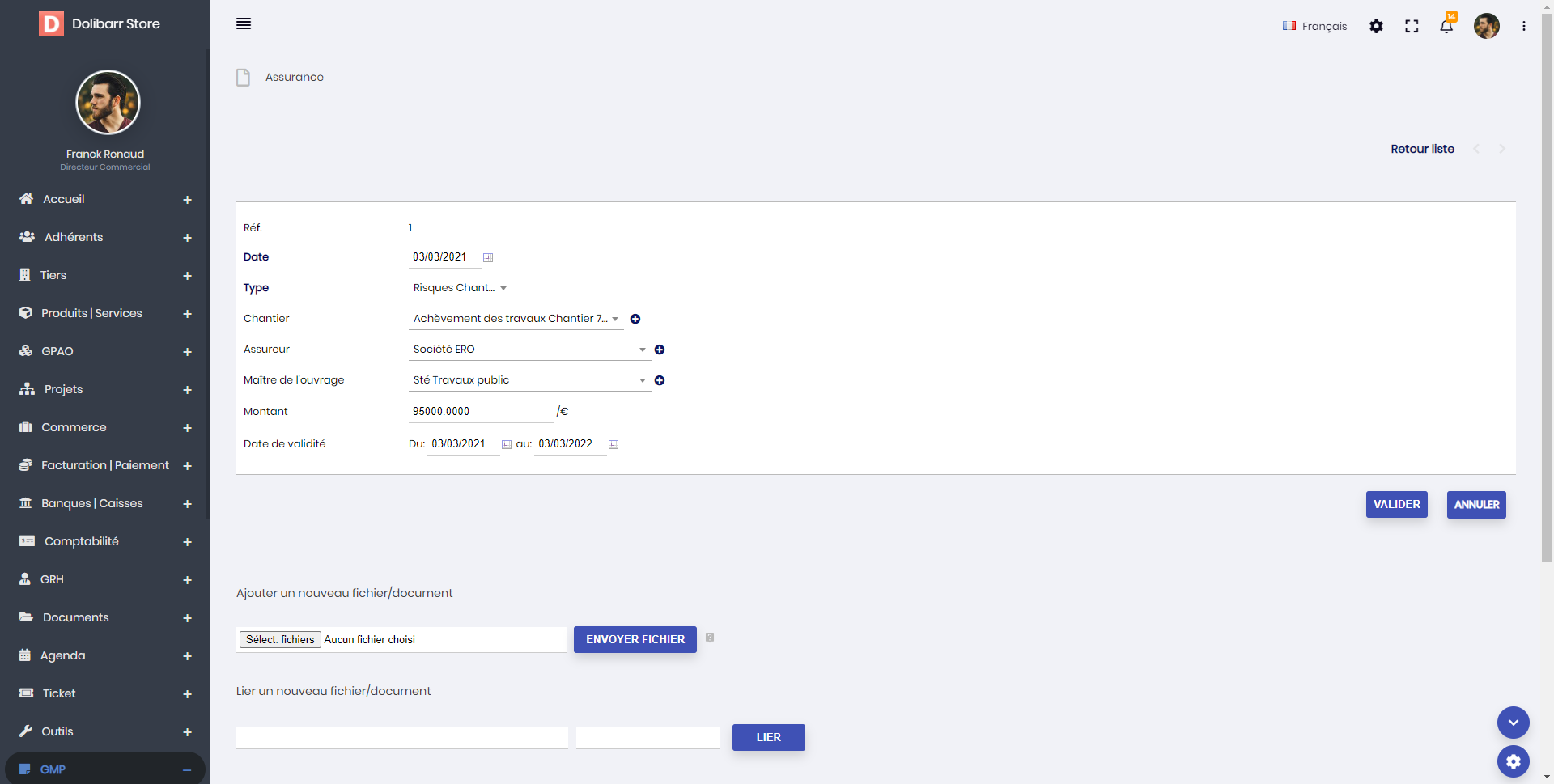The image size is (1554, 784).
Task: Open the Maitre de l'ouvrage dropdown
Action: click(x=530, y=380)
